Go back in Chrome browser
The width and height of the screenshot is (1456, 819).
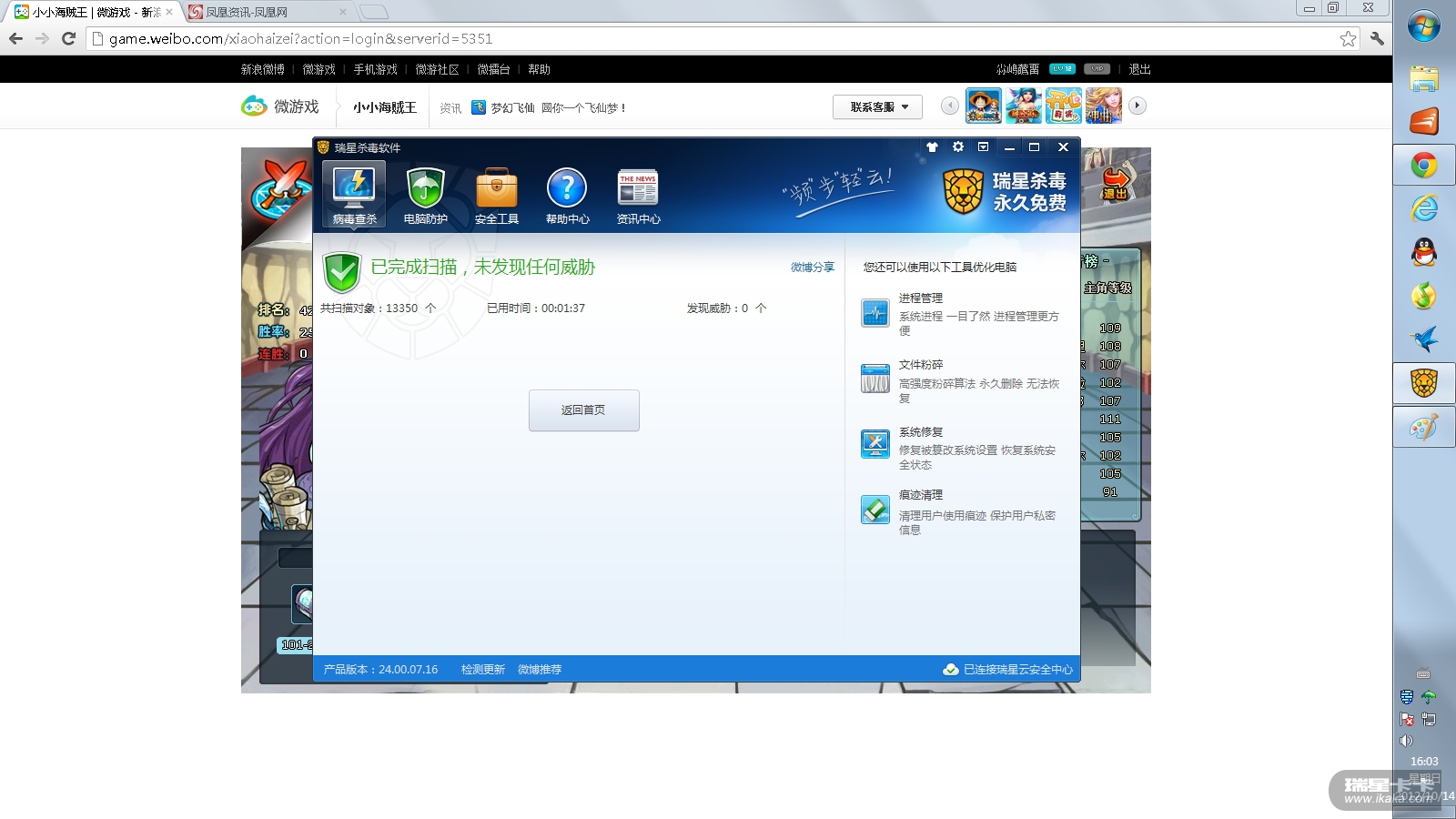15,38
